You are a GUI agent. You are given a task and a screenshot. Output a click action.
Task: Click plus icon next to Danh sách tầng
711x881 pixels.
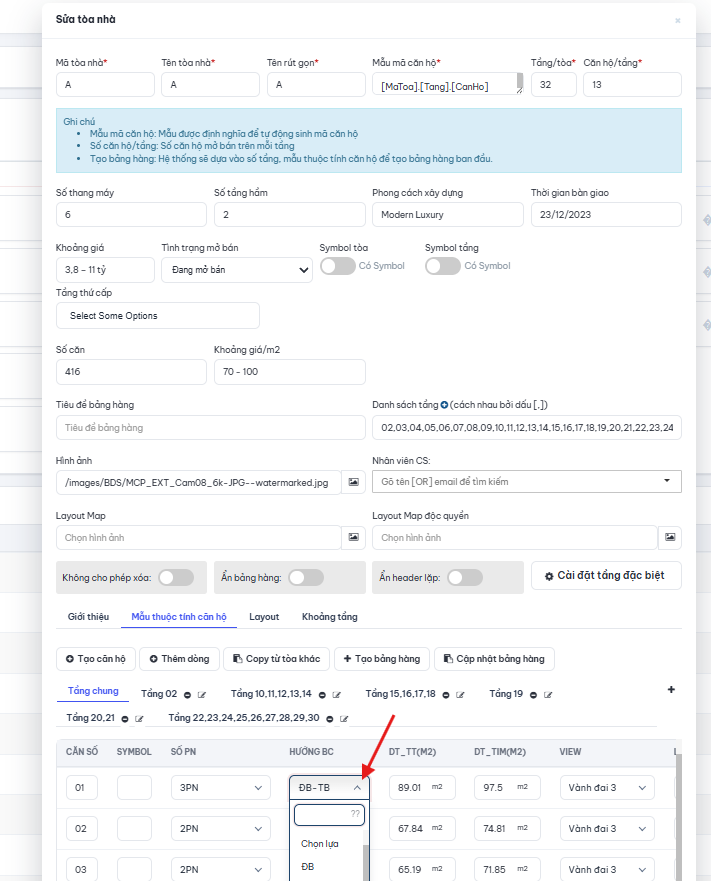click(x=444, y=405)
